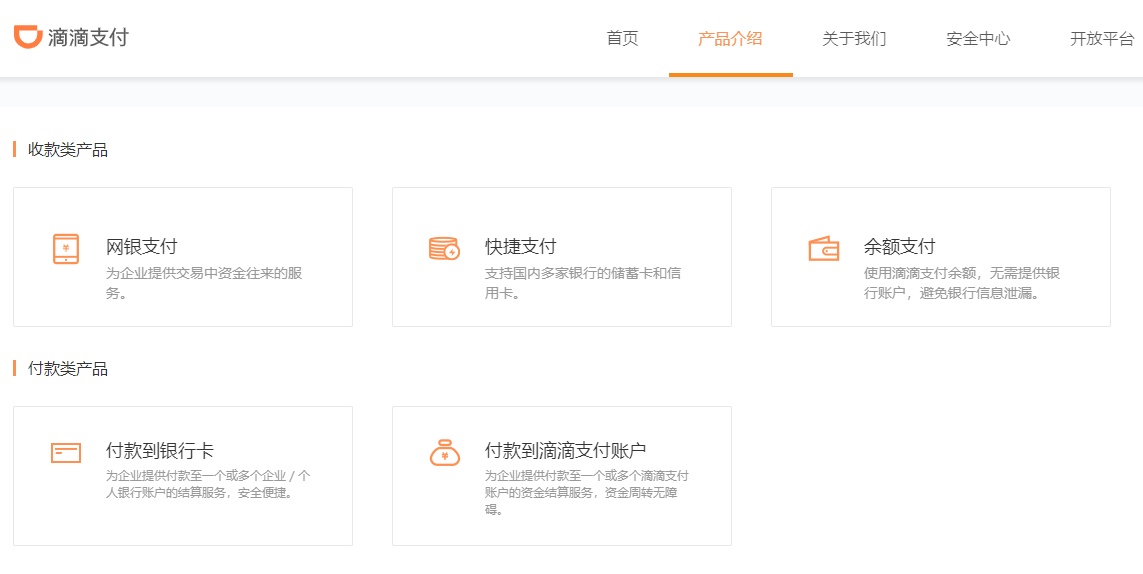This screenshot has width=1143, height=574.
Task: Open the 付款到银行卡 product title
Action: pyautogui.click(x=160, y=450)
